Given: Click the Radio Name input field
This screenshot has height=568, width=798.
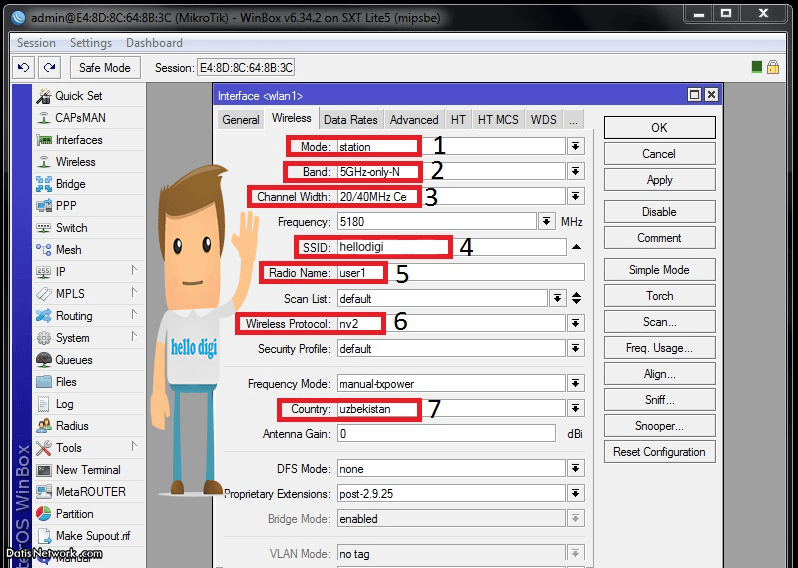Looking at the screenshot, I should [461, 272].
